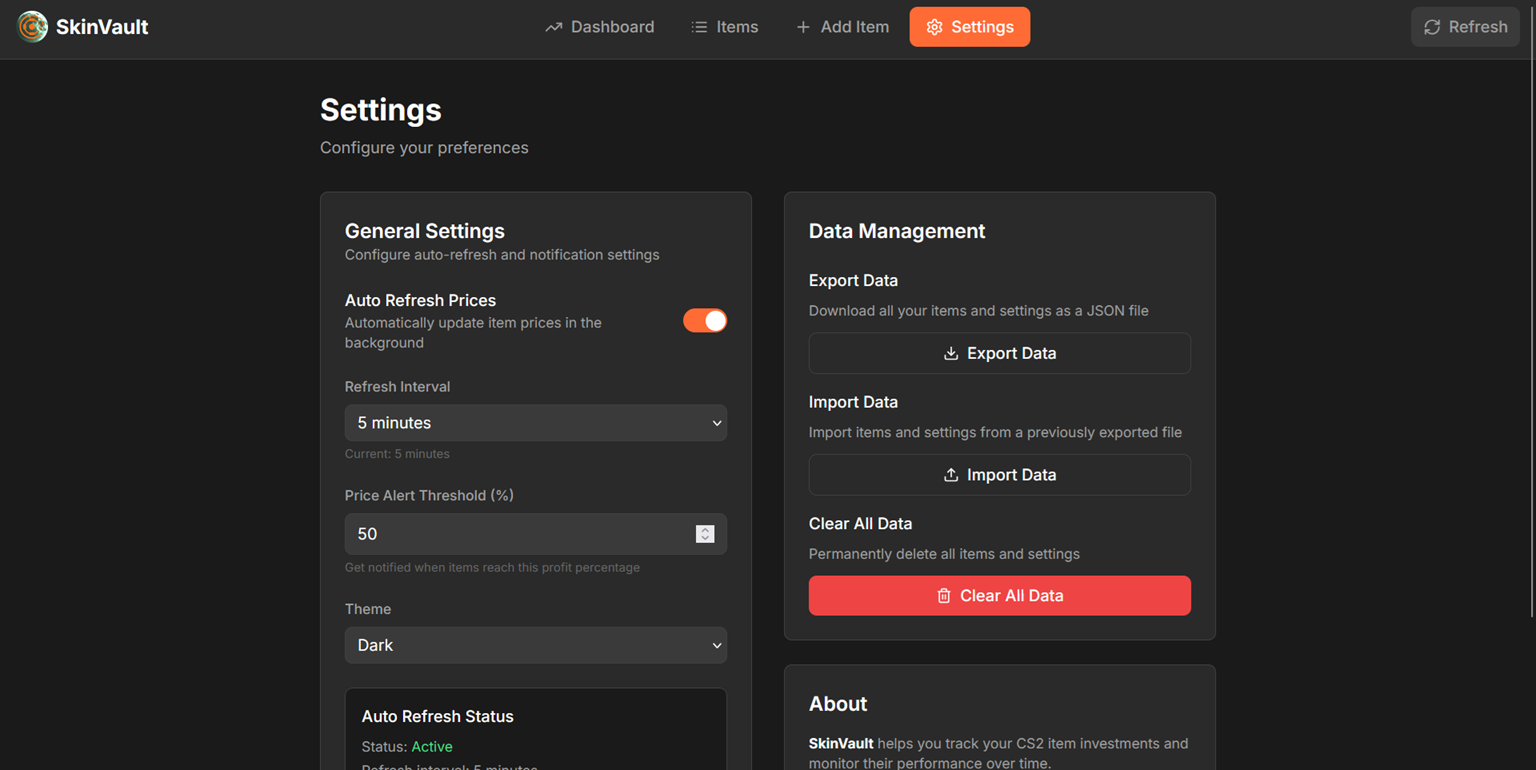Increment the Price Alert Threshold value

[705, 529]
